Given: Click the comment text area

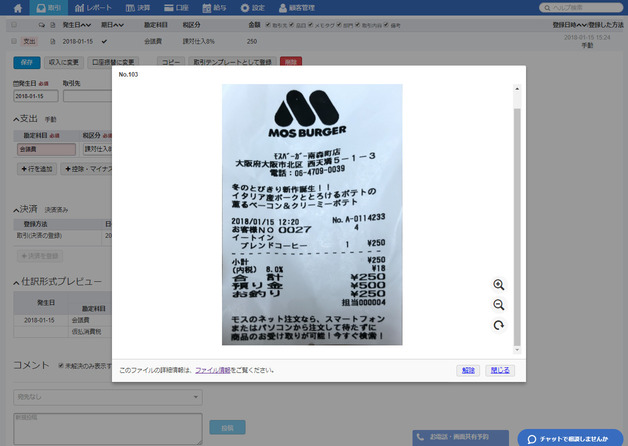Looking at the screenshot, I should pyautogui.click(x=108, y=429).
